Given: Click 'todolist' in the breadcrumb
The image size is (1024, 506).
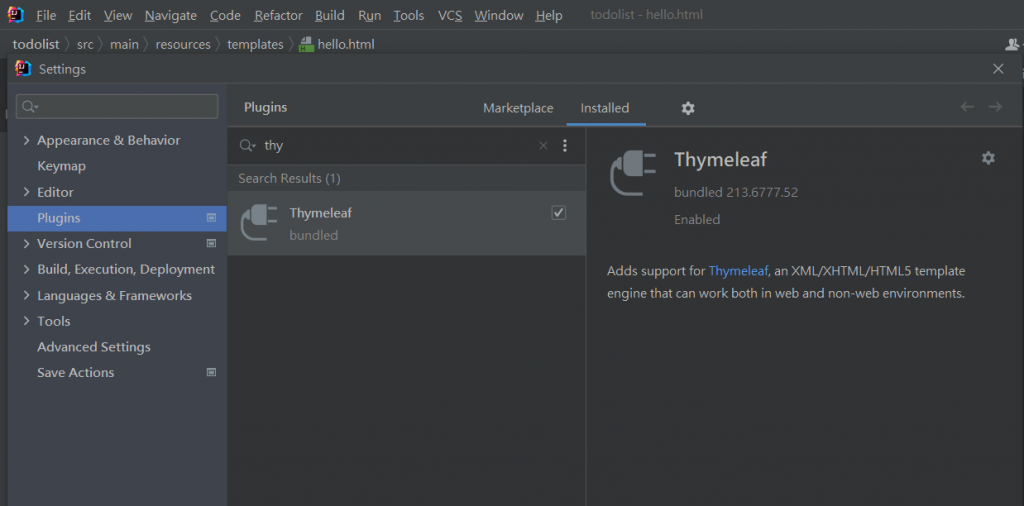Looking at the screenshot, I should coord(36,44).
